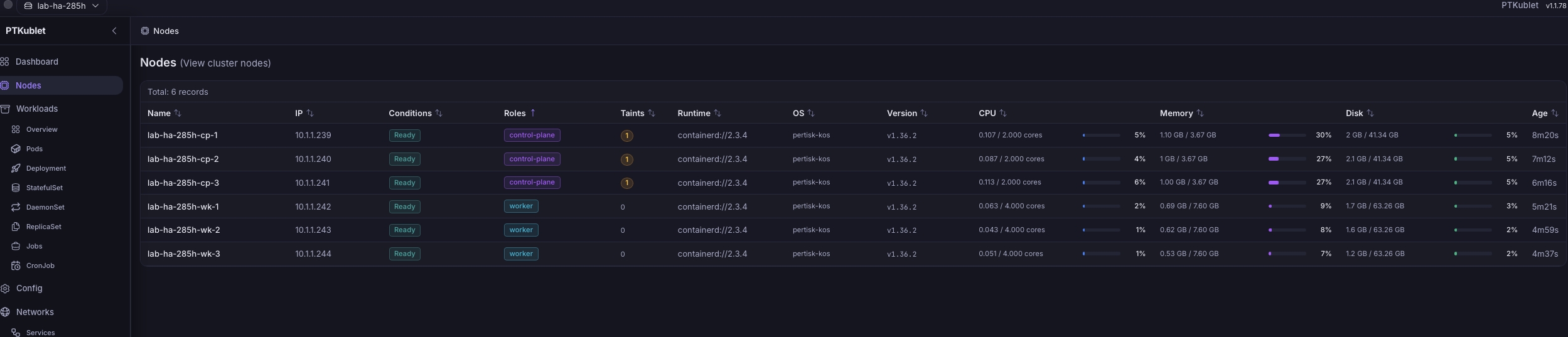The height and width of the screenshot is (337, 1568).
Task: Open node lab-ha-285h-wk-3
Action: point(184,254)
